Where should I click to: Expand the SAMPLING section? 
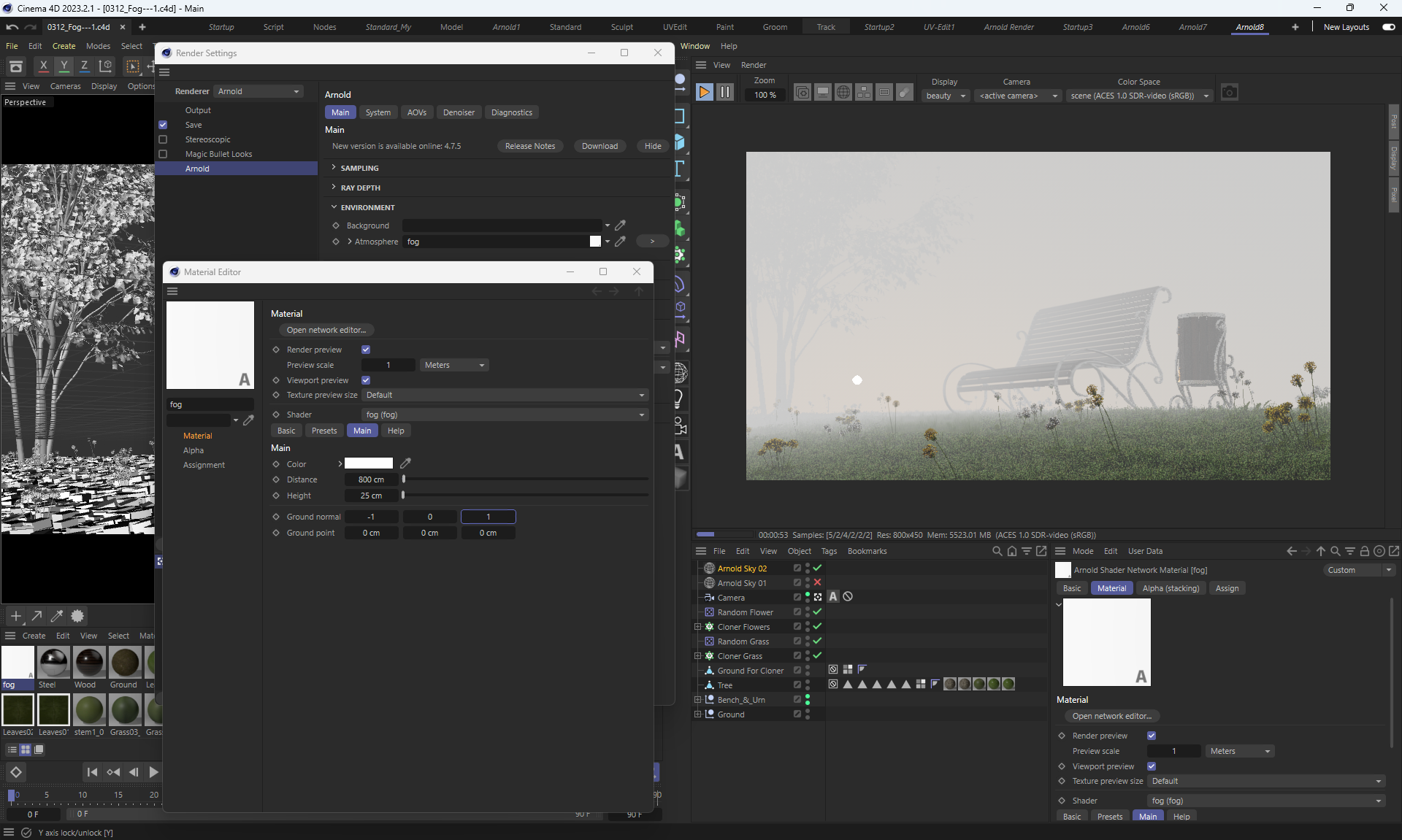pos(359,168)
